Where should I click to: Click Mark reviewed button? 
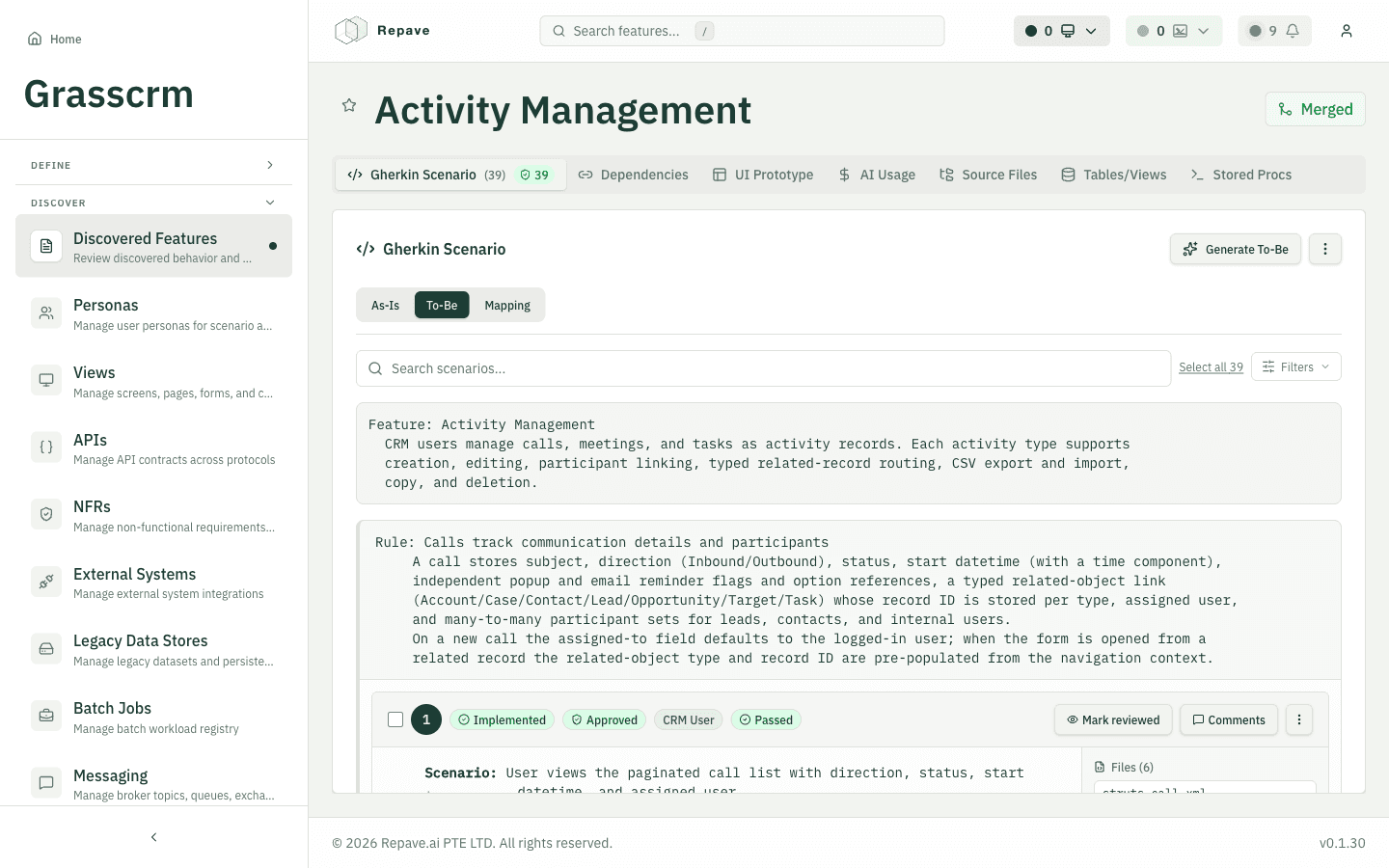click(1113, 719)
